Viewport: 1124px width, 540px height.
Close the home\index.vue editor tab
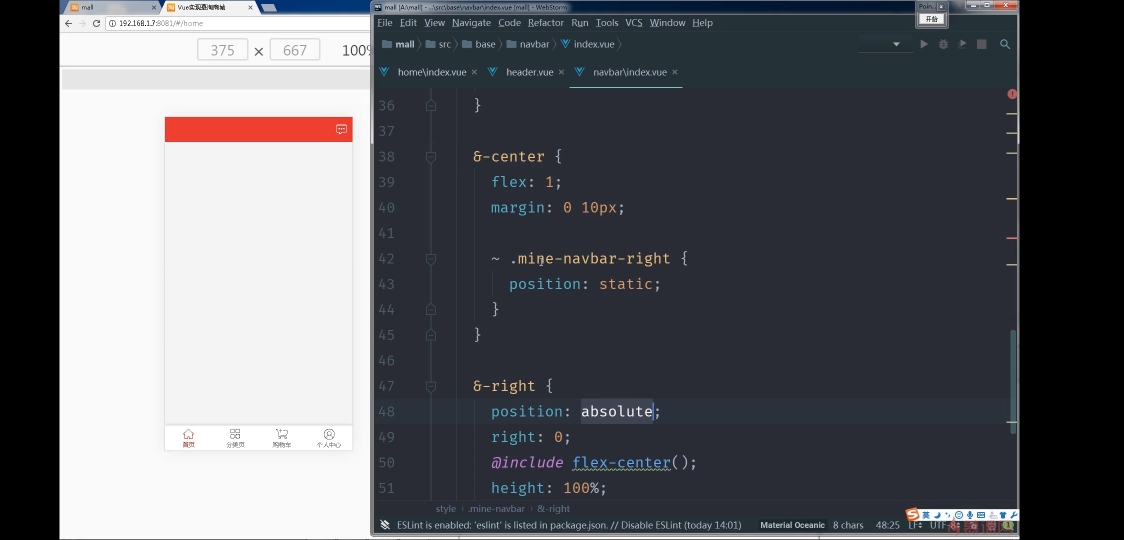pyautogui.click(x=475, y=72)
